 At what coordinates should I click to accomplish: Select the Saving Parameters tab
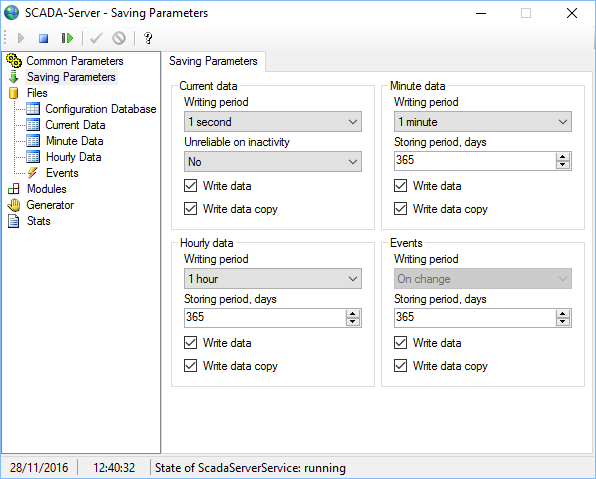coord(213,61)
